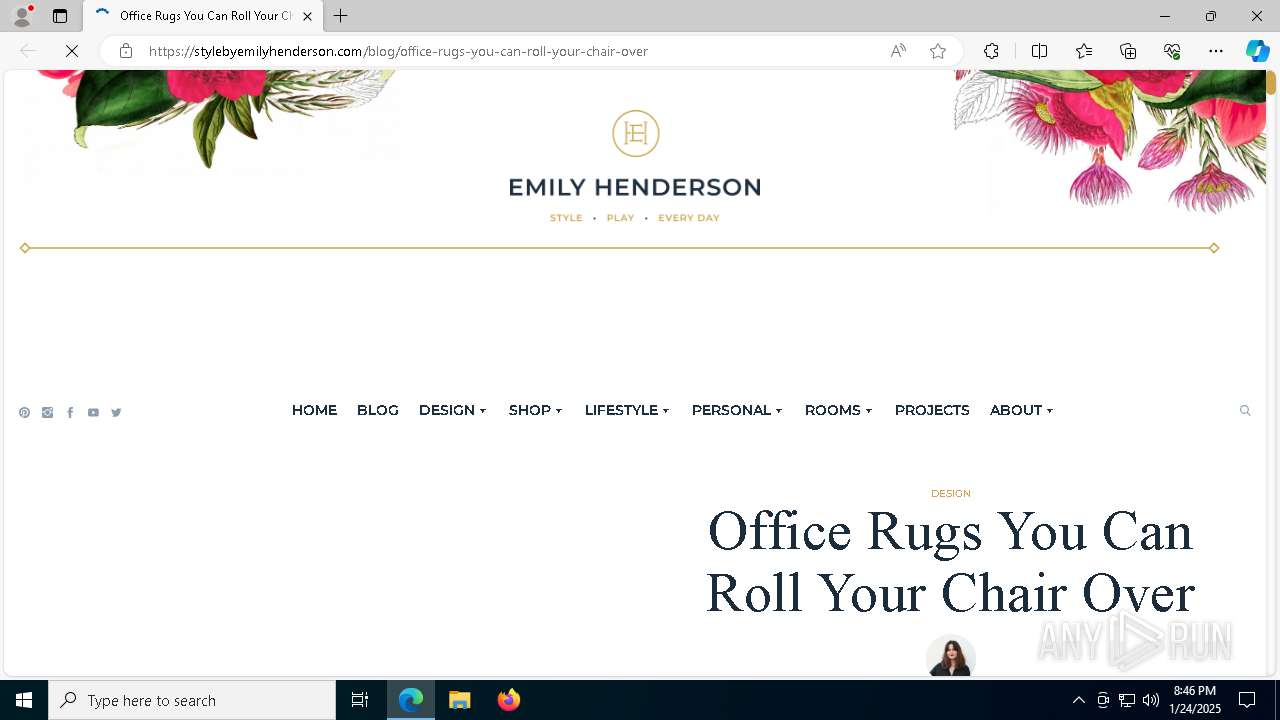
Task: Open the browser profile icon
Action: pos(22,16)
